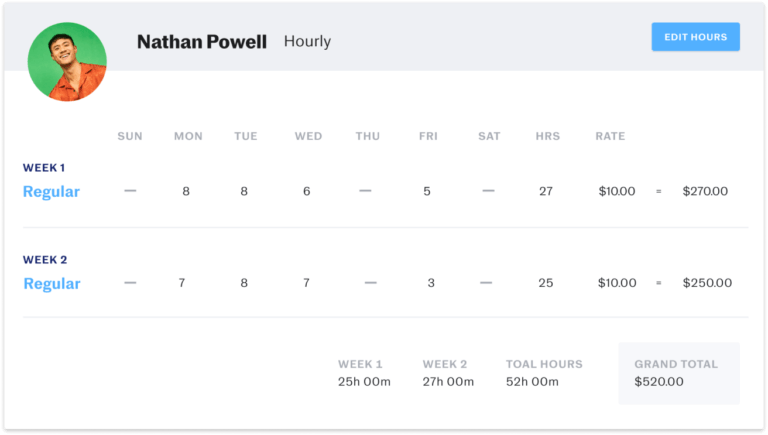
Task: Click Week 1 empty Sunday cell
Action: (130, 191)
